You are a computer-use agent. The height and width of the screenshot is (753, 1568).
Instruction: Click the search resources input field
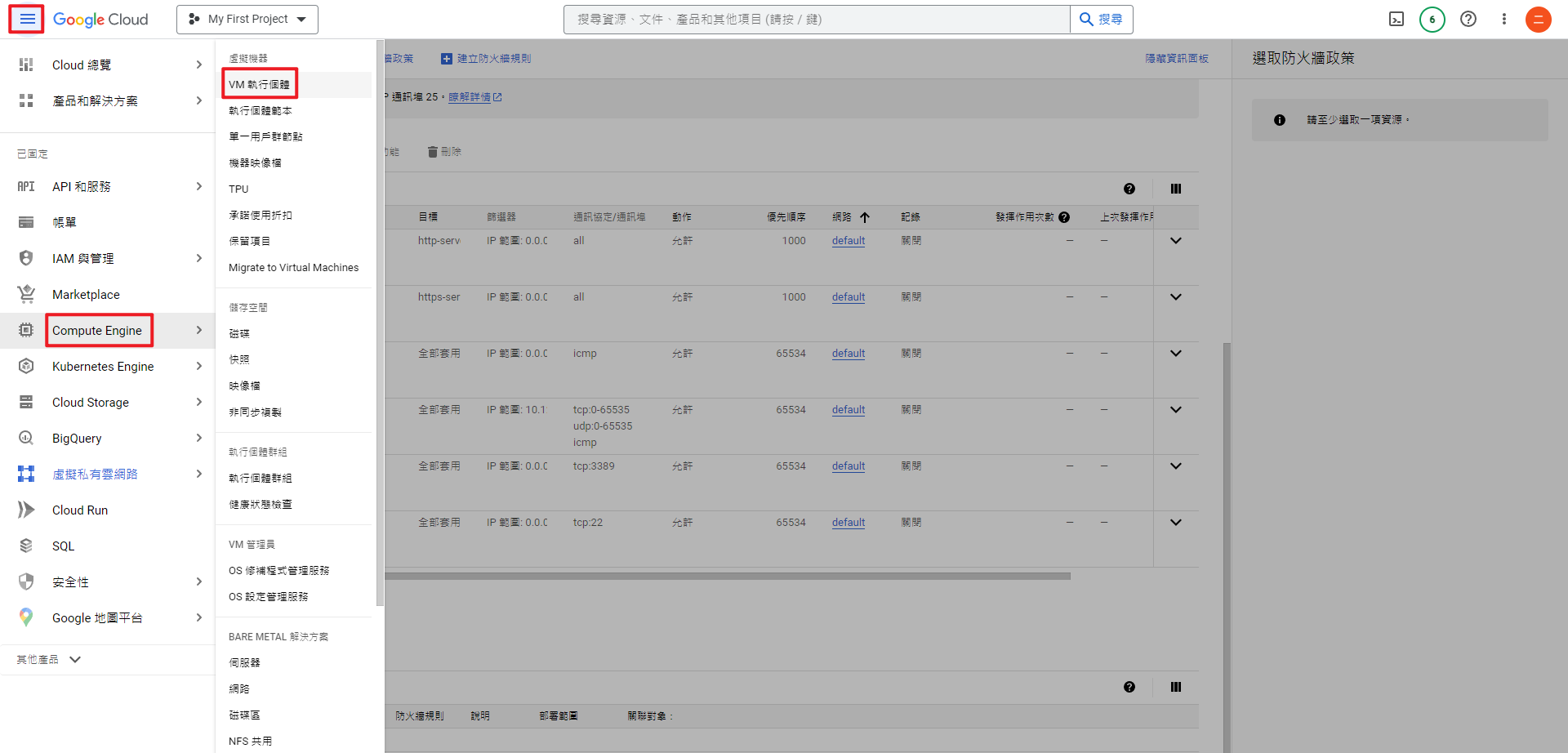pyautogui.click(x=815, y=19)
